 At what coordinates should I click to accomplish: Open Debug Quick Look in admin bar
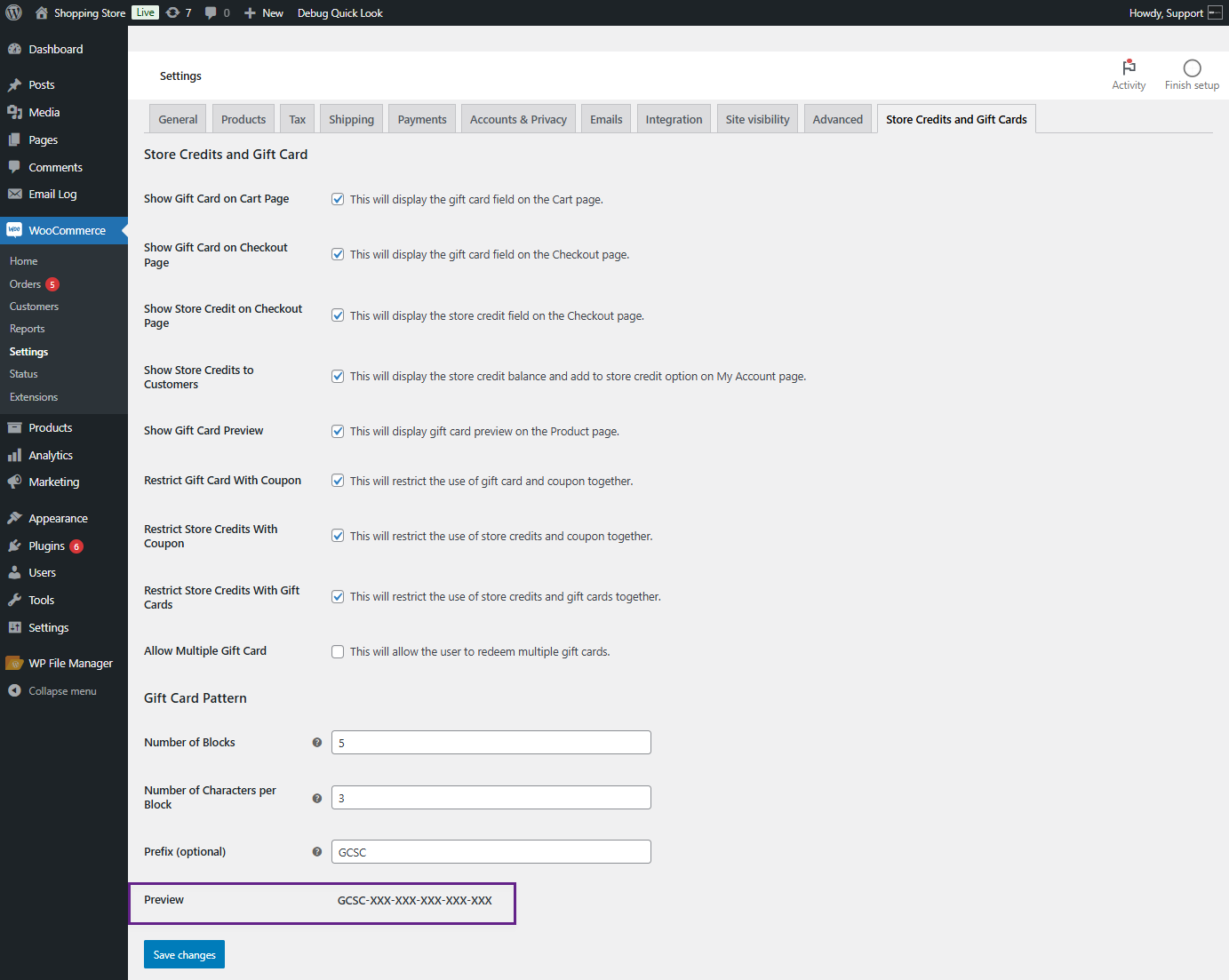coord(340,12)
